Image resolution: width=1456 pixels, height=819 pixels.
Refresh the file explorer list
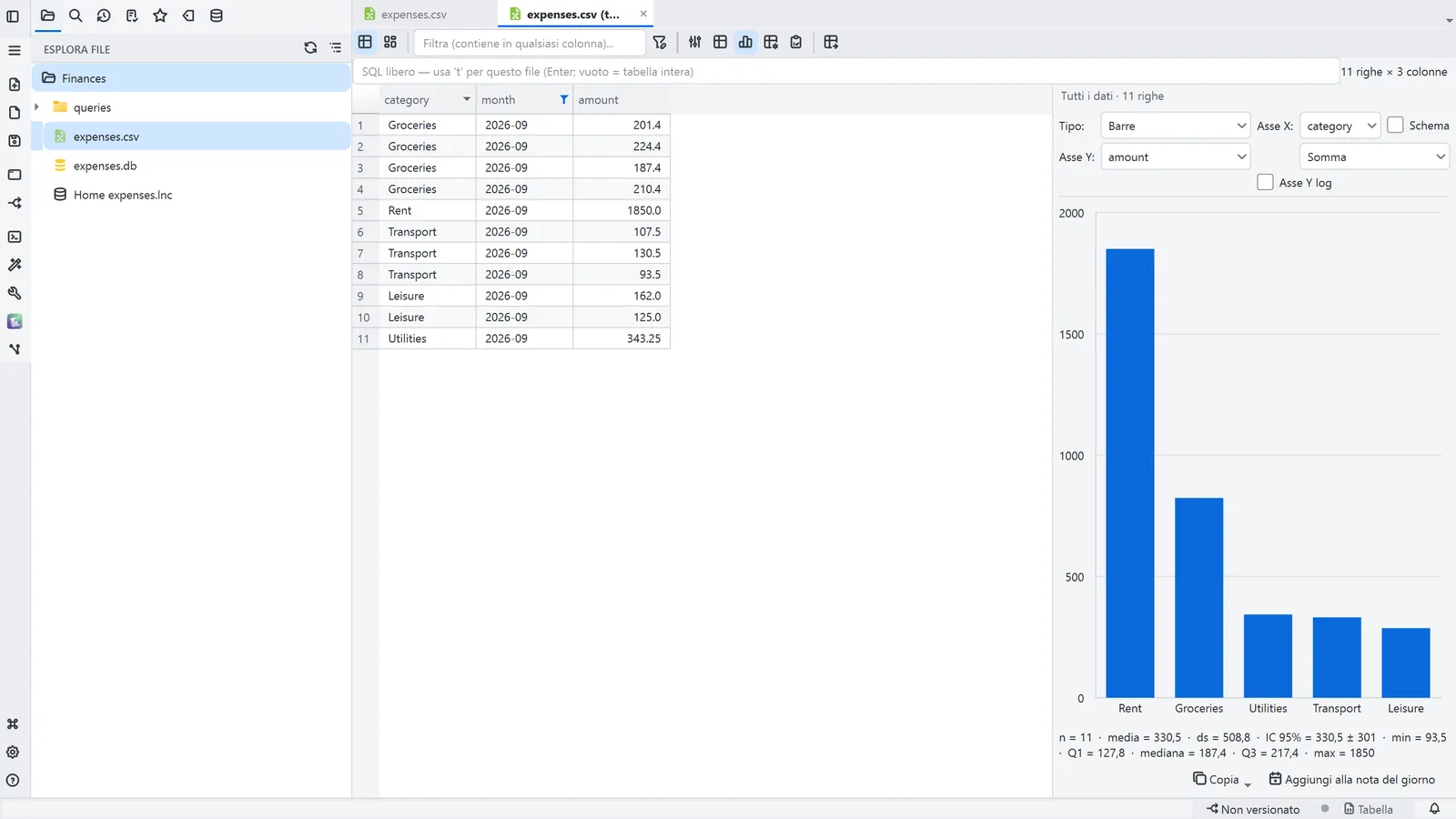(x=310, y=48)
